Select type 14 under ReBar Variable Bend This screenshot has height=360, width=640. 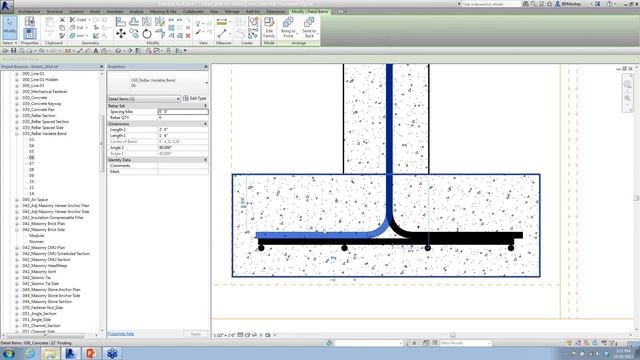[31, 194]
